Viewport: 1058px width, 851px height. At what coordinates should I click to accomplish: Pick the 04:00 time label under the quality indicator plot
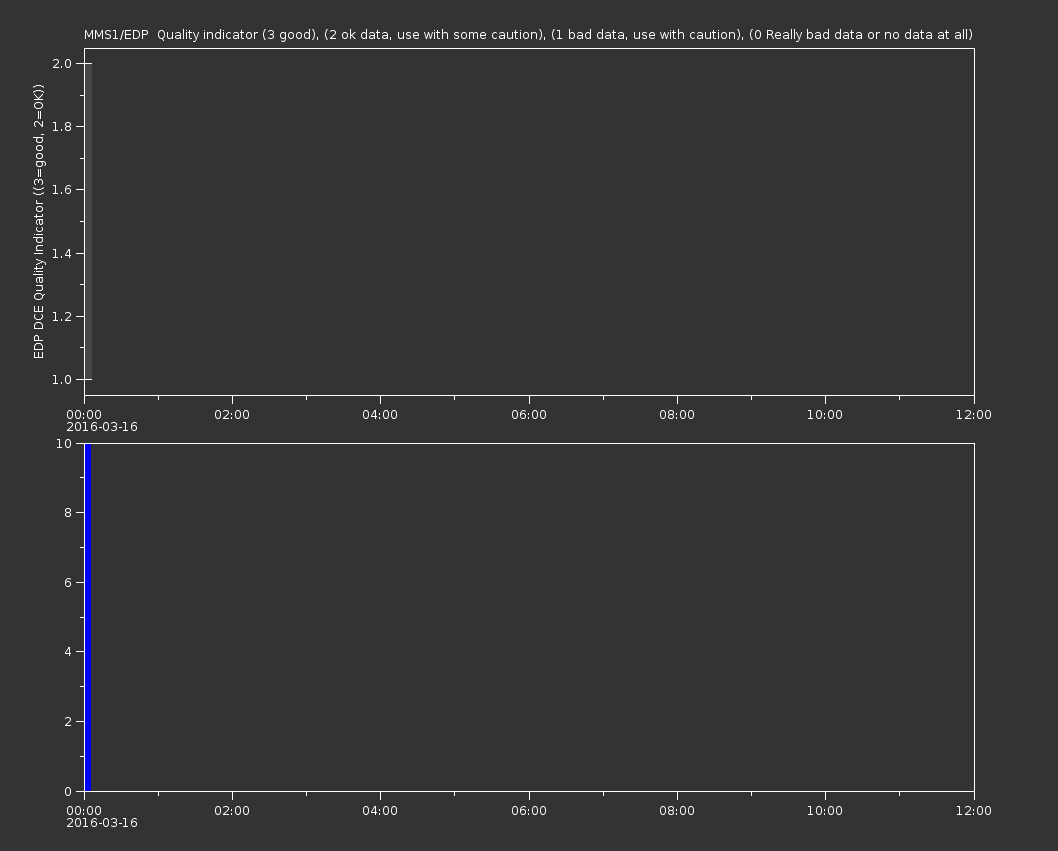pos(380,414)
